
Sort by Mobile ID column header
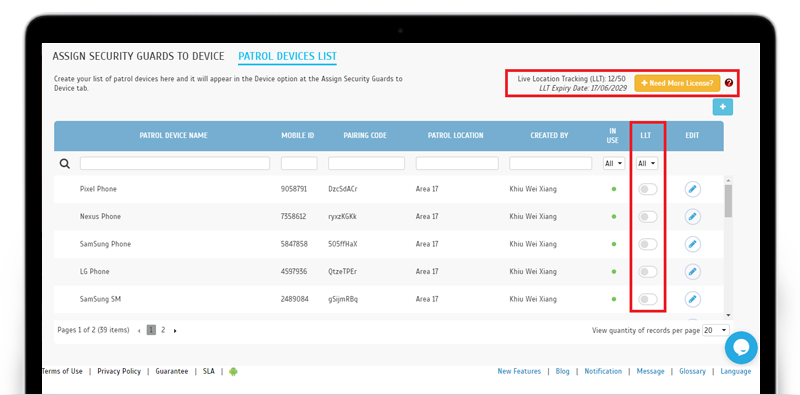(x=298, y=136)
